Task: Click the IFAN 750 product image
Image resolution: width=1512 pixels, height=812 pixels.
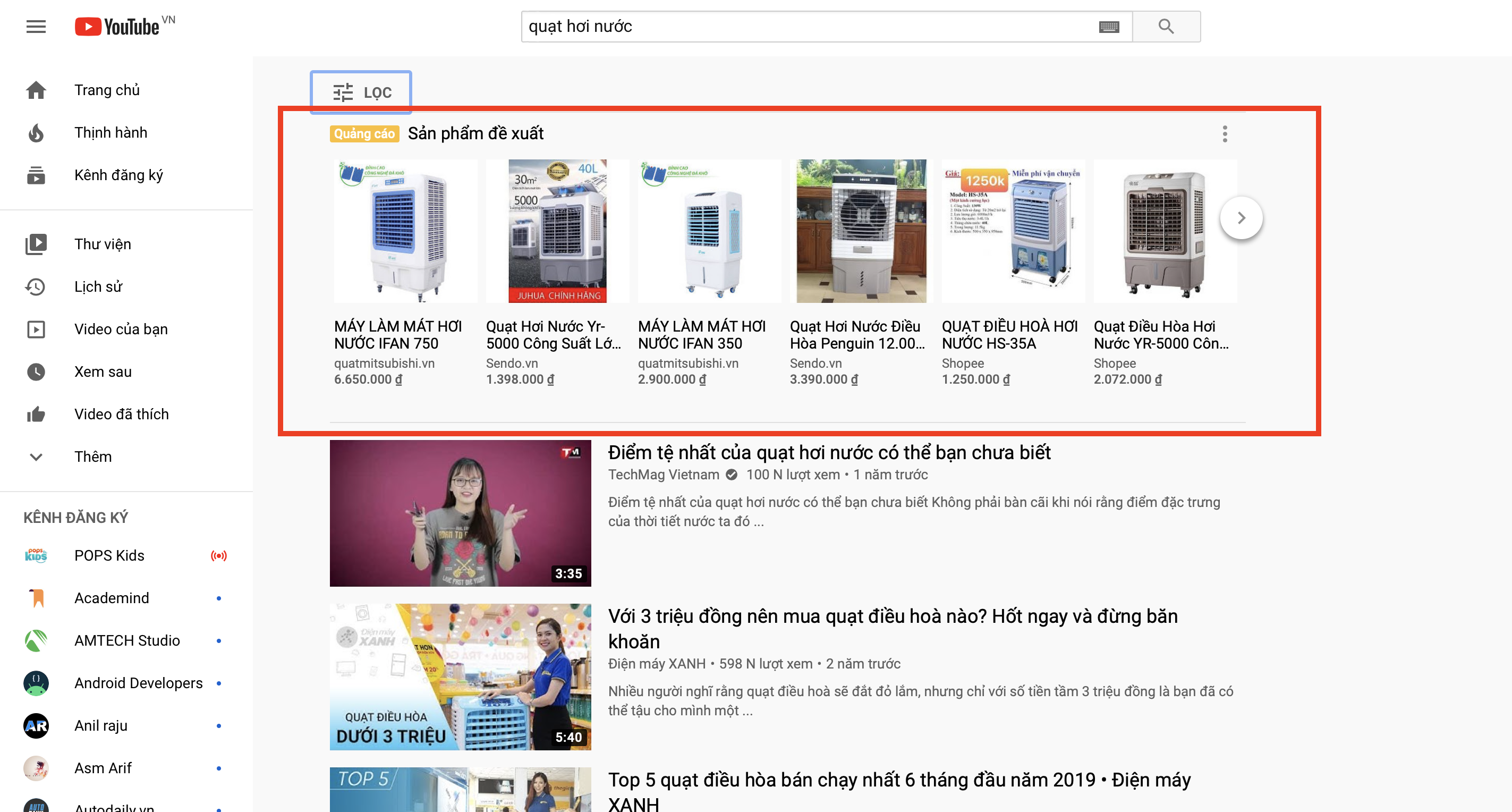Action: (405, 231)
